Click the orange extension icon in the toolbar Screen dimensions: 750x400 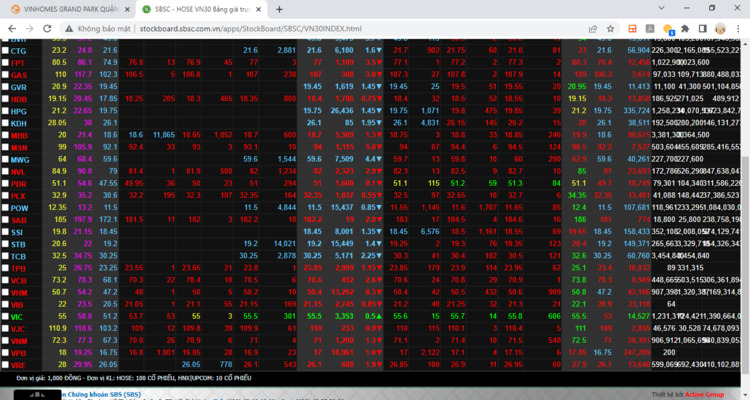click(632, 29)
